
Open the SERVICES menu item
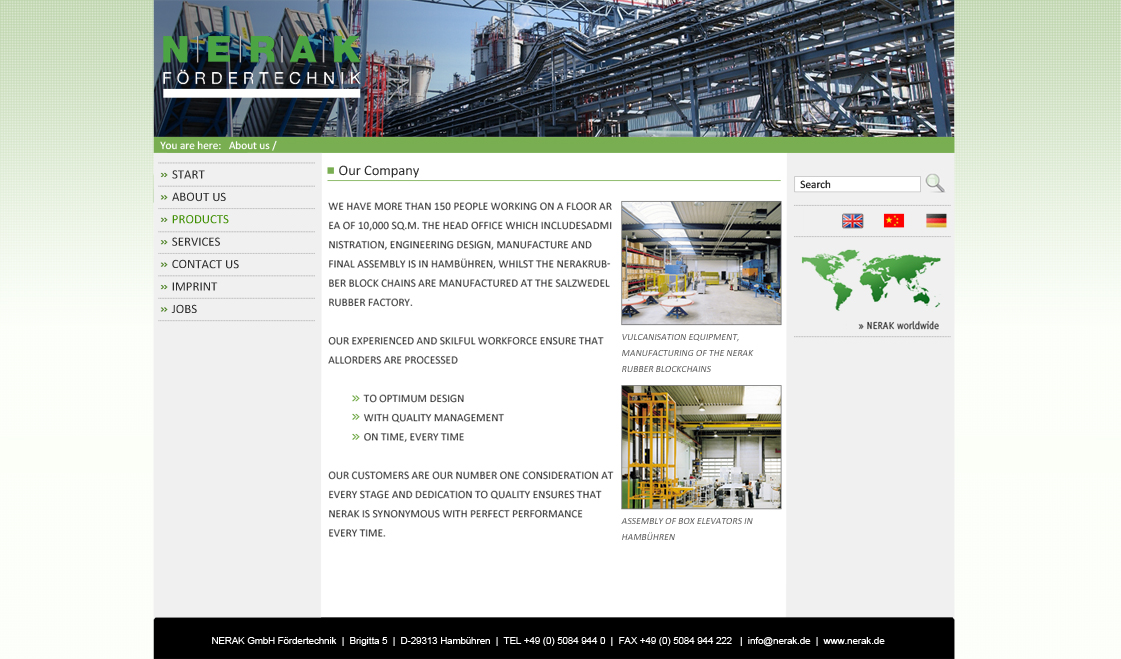pyautogui.click(x=196, y=242)
